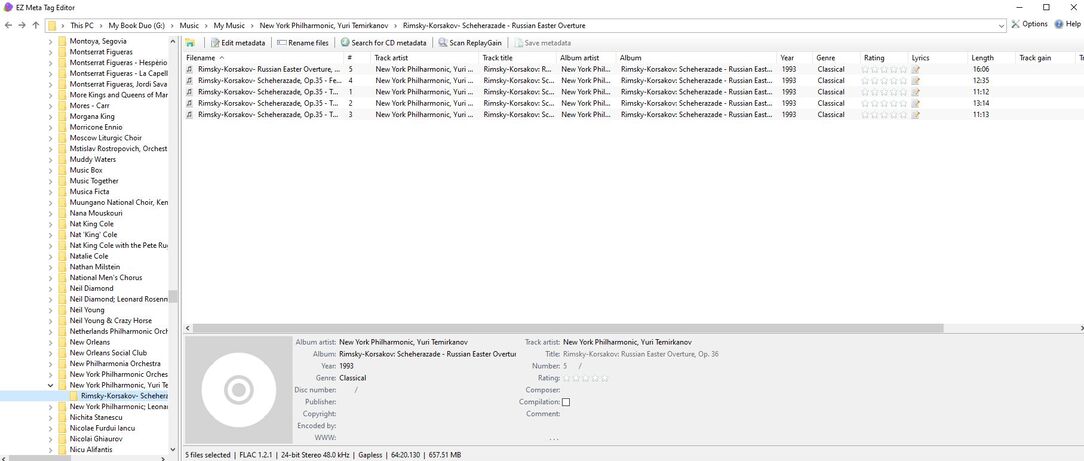Expand the New Orleans Social Club folder
The width and height of the screenshot is (1084, 461).
[x=50, y=352]
